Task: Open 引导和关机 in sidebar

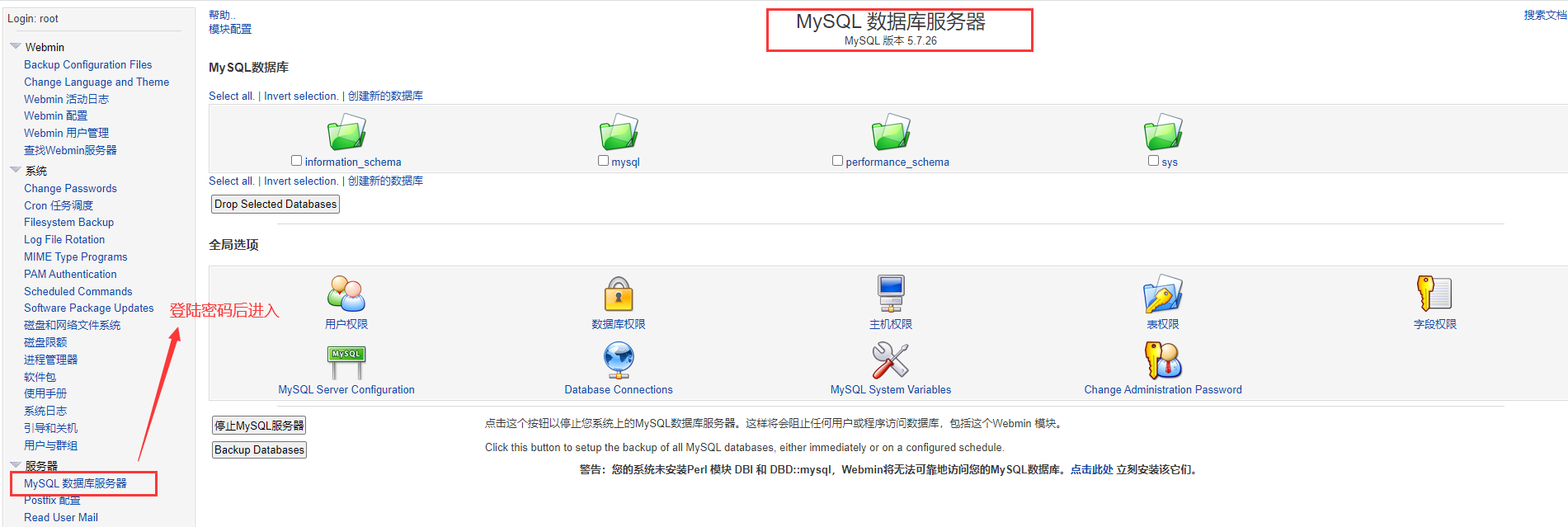Action: click(50, 428)
